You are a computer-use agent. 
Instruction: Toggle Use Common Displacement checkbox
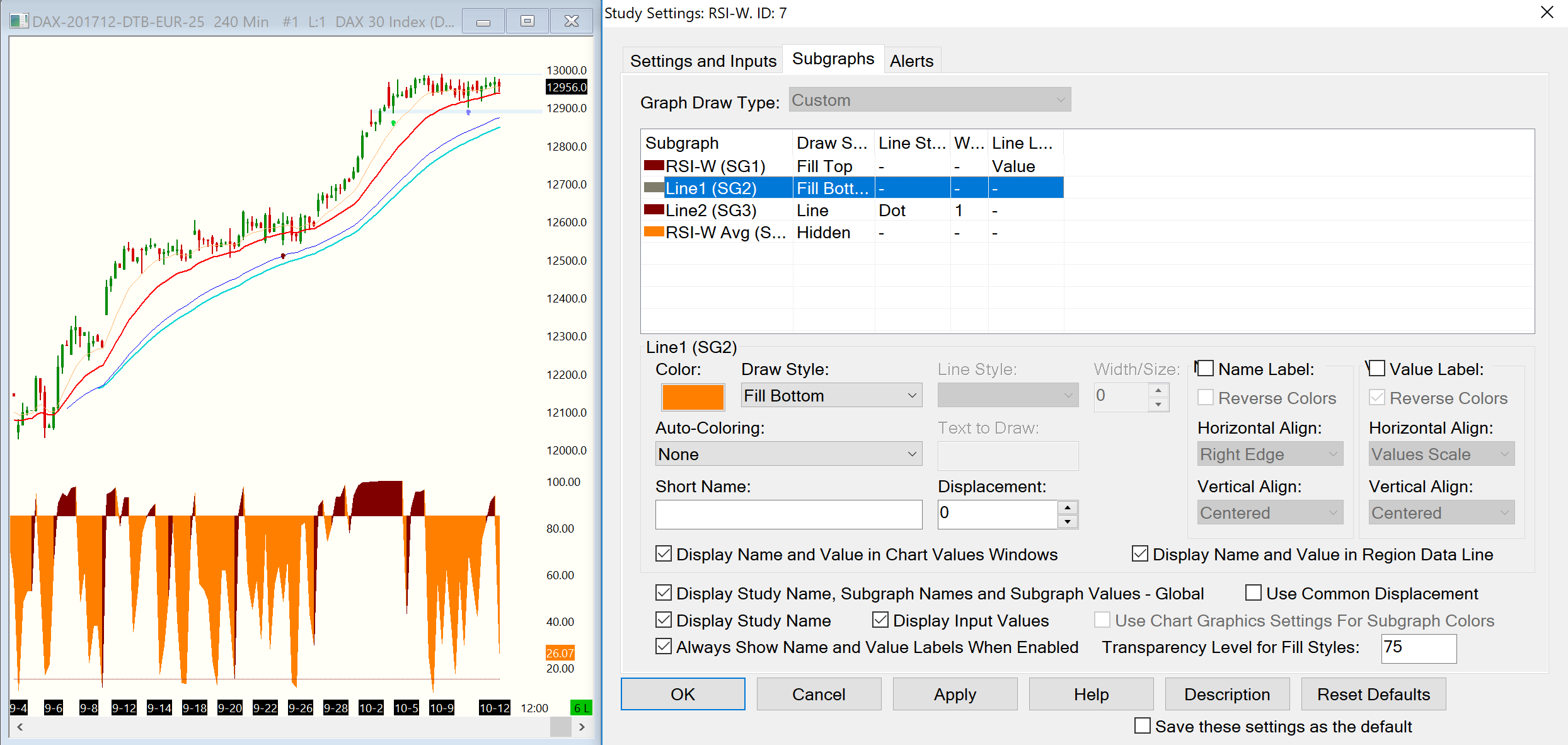[1254, 593]
